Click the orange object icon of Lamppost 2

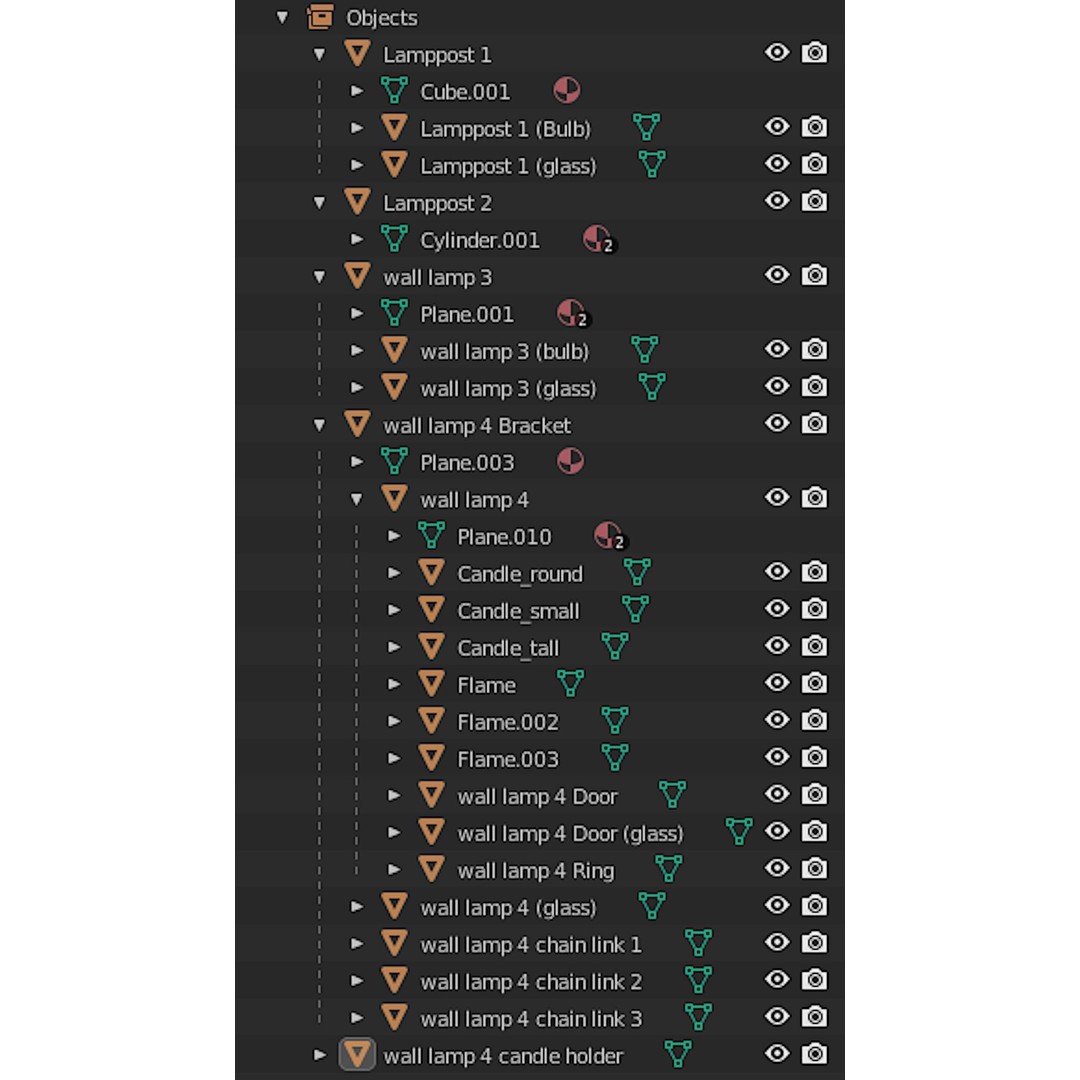357,202
